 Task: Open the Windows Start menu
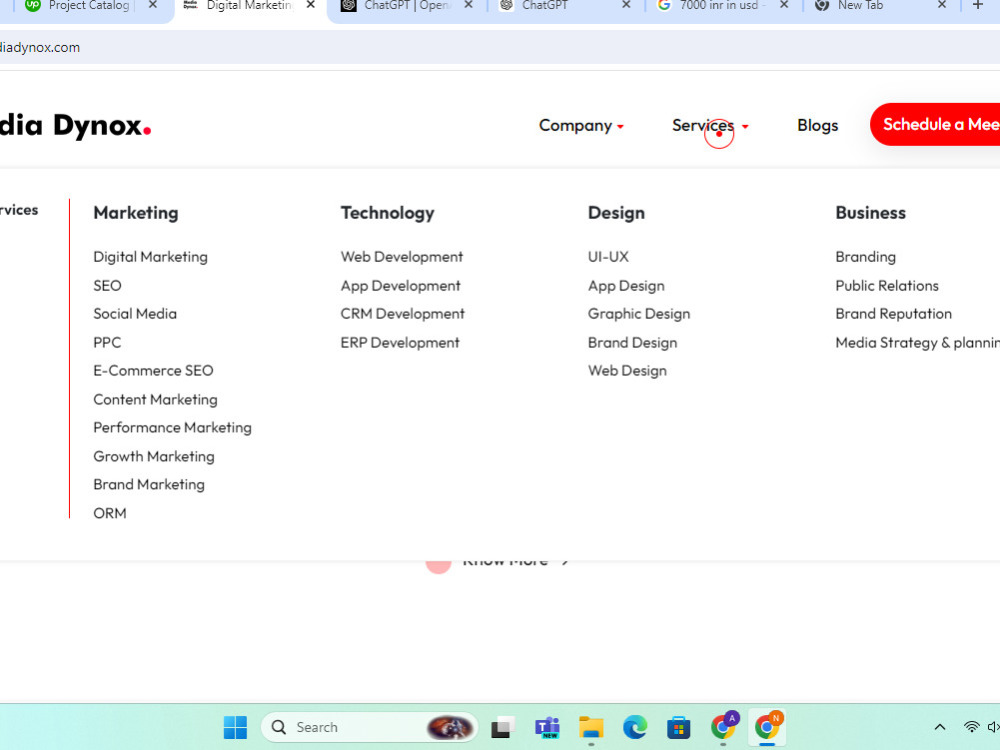coord(235,727)
